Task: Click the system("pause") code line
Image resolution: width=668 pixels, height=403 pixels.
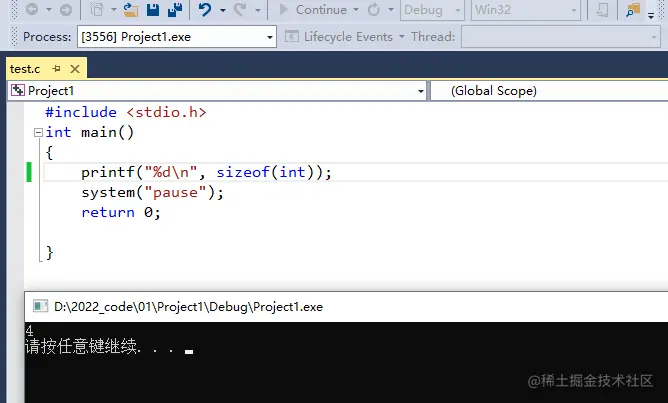Action: click(x=153, y=192)
